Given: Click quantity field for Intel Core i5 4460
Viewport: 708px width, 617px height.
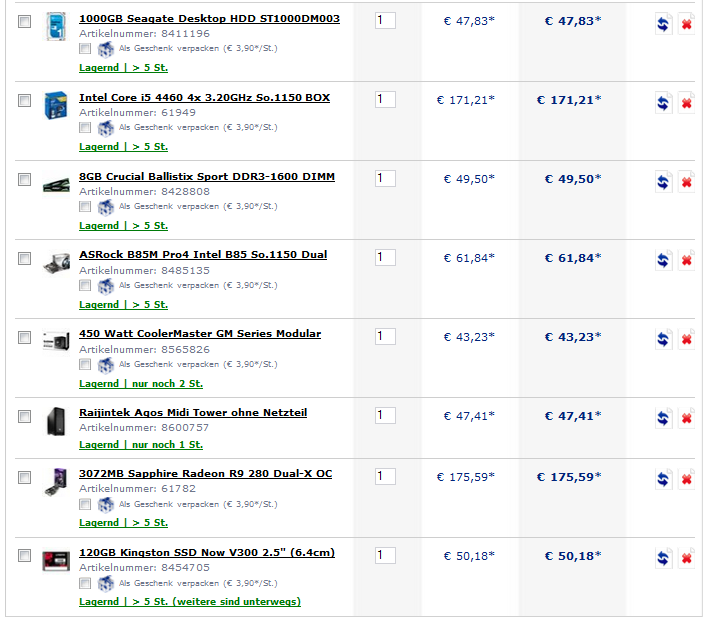Looking at the screenshot, I should (x=385, y=99).
